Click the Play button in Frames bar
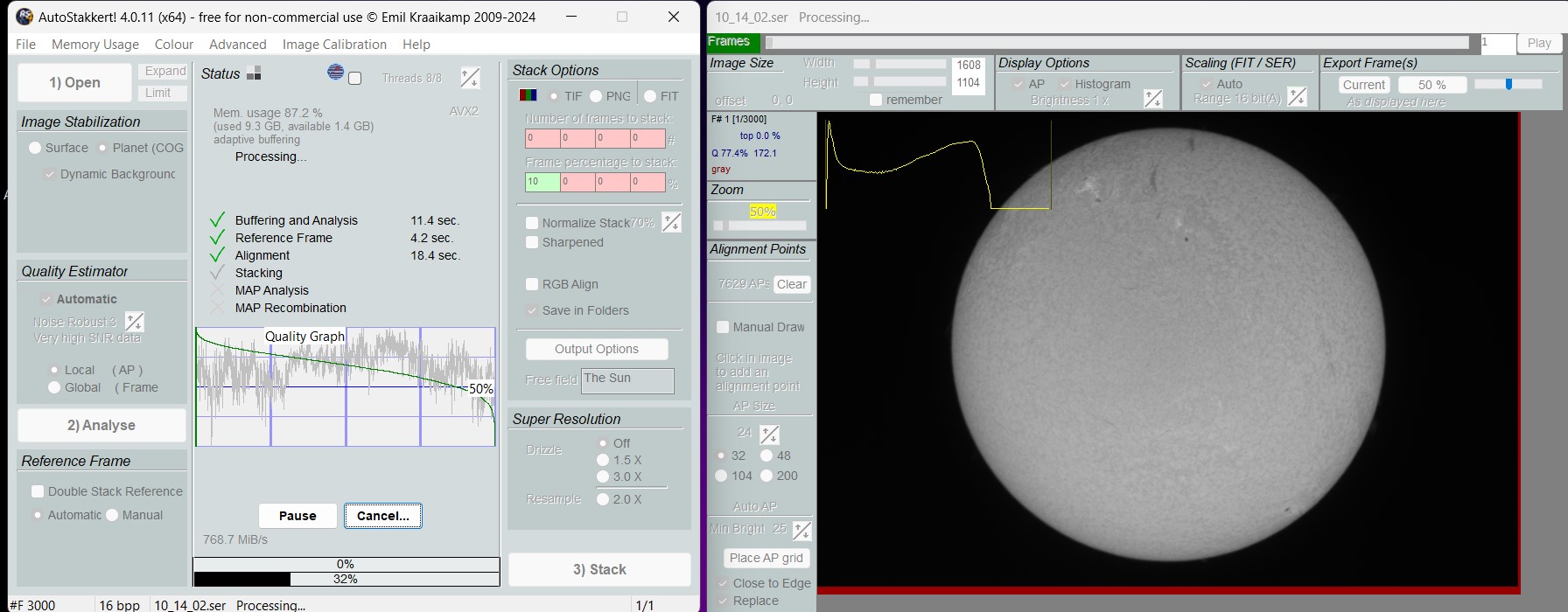 tap(1539, 43)
